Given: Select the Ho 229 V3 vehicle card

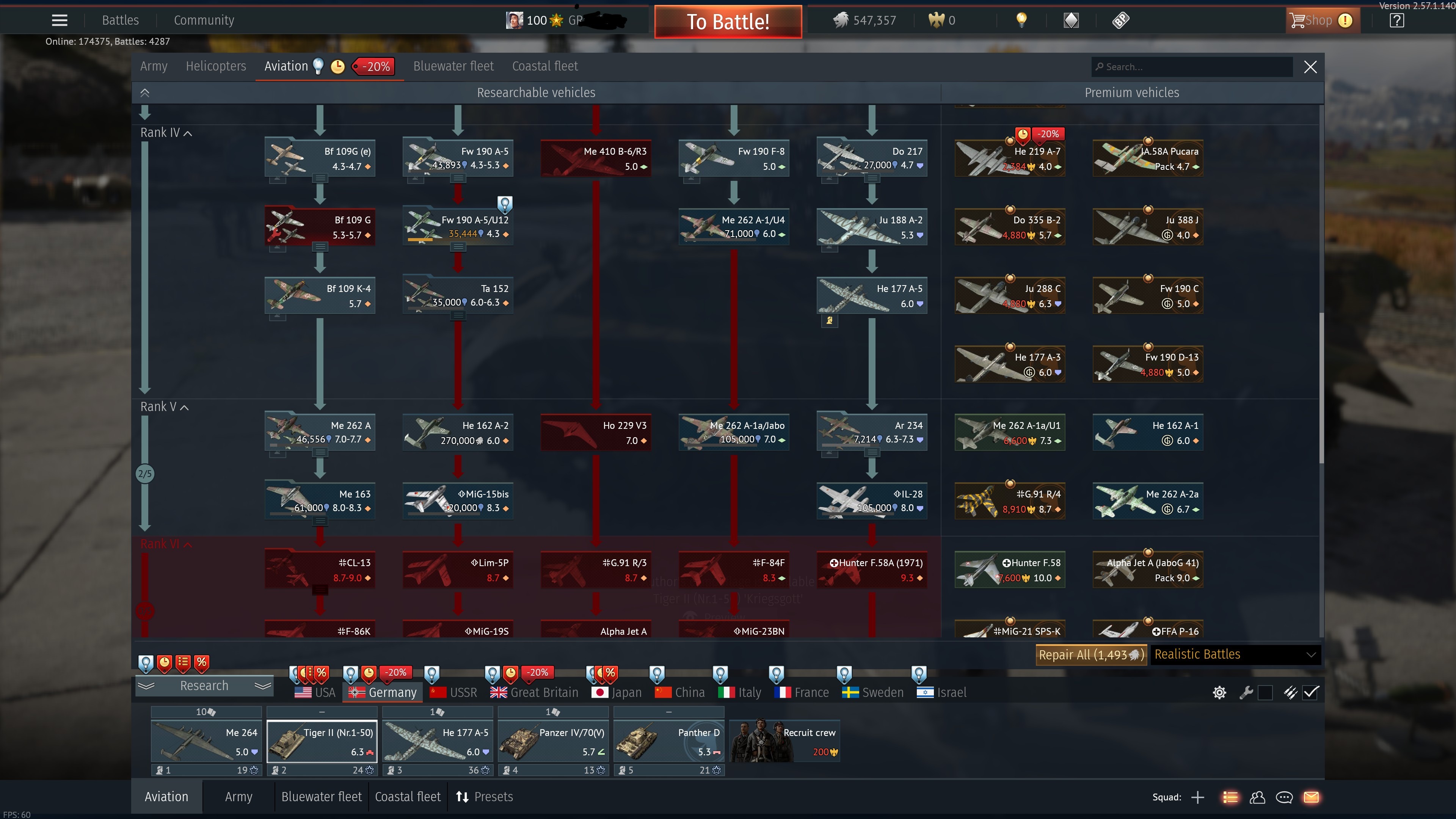Looking at the screenshot, I should (596, 432).
